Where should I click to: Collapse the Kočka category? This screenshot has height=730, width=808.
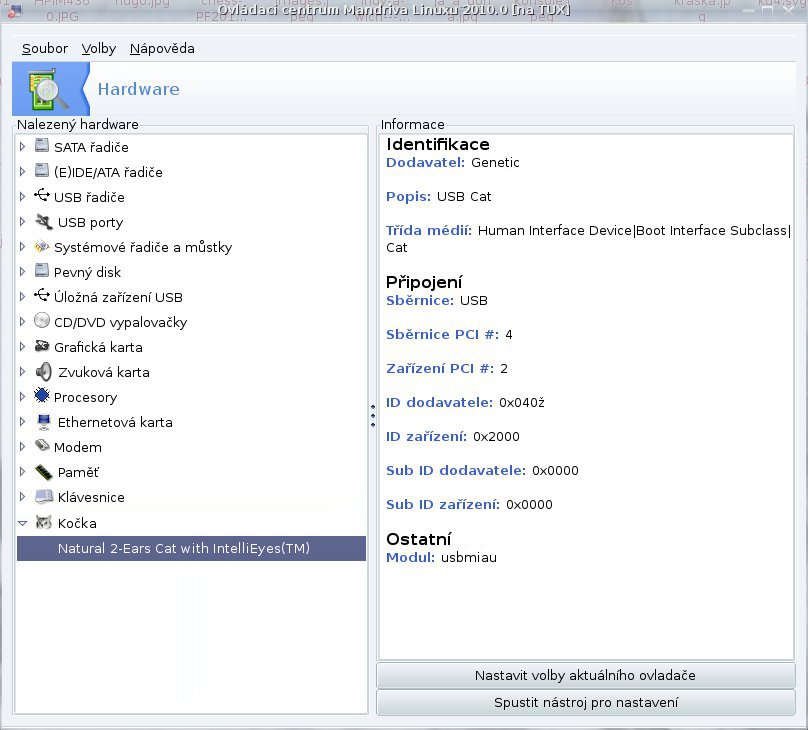click(22, 523)
